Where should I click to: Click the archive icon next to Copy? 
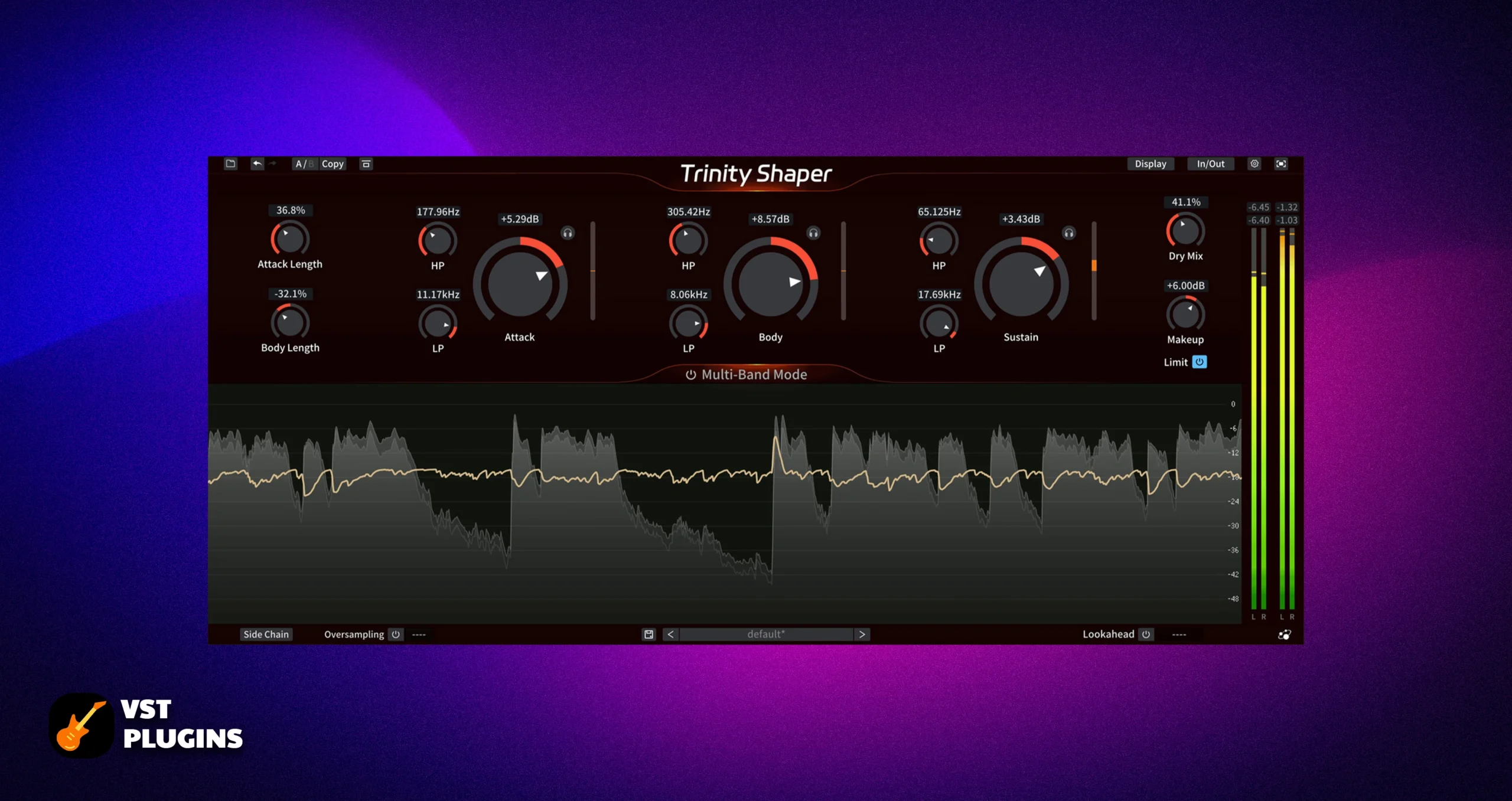tap(366, 164)
